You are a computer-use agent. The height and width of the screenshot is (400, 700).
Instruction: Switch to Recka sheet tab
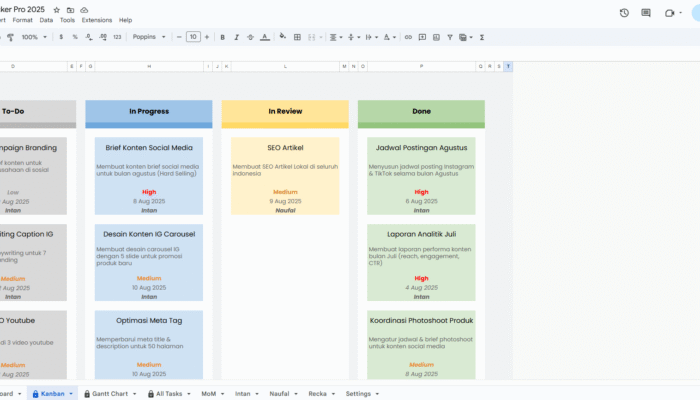click(x=317, y=394)
